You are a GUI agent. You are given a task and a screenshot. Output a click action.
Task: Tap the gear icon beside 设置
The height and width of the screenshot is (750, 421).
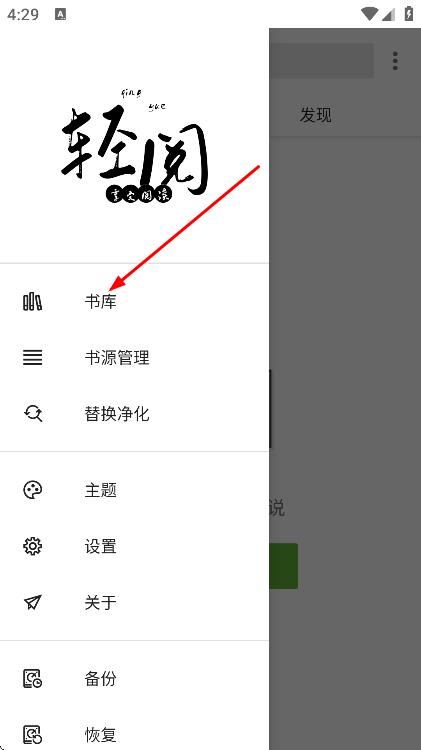pyautogui.click(x=33, y=546)
